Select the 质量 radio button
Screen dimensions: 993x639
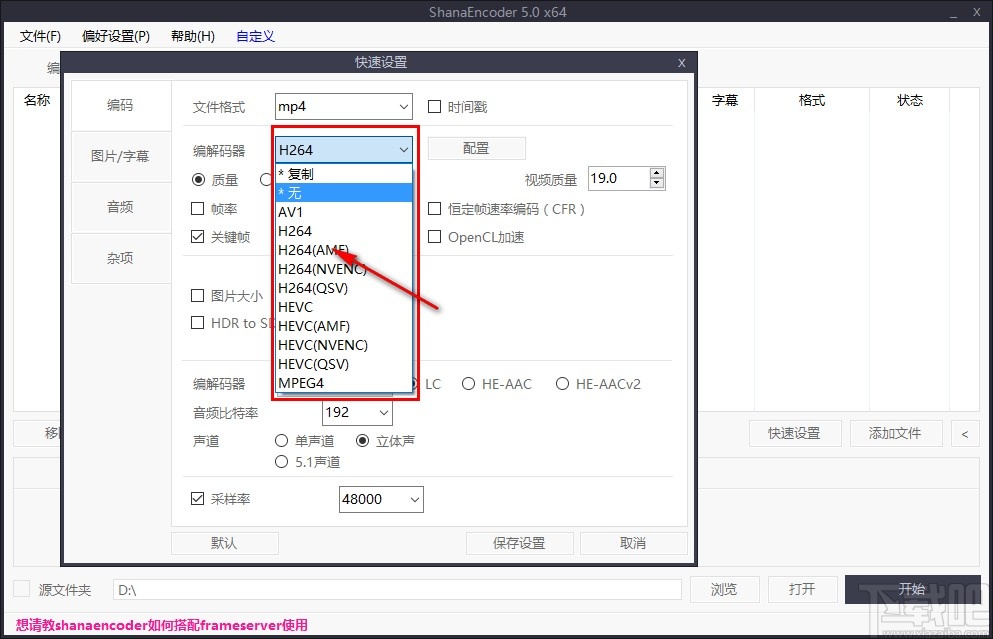point(198,180)
